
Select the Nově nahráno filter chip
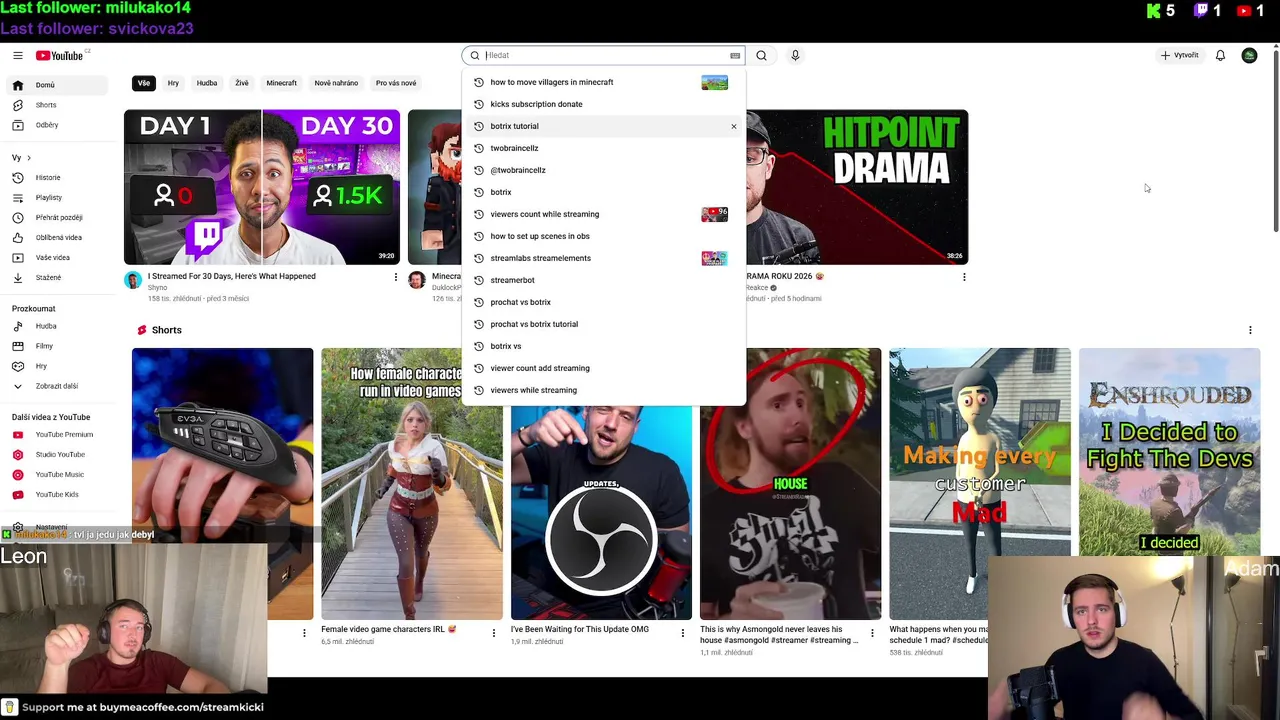(x=336, y=83)
